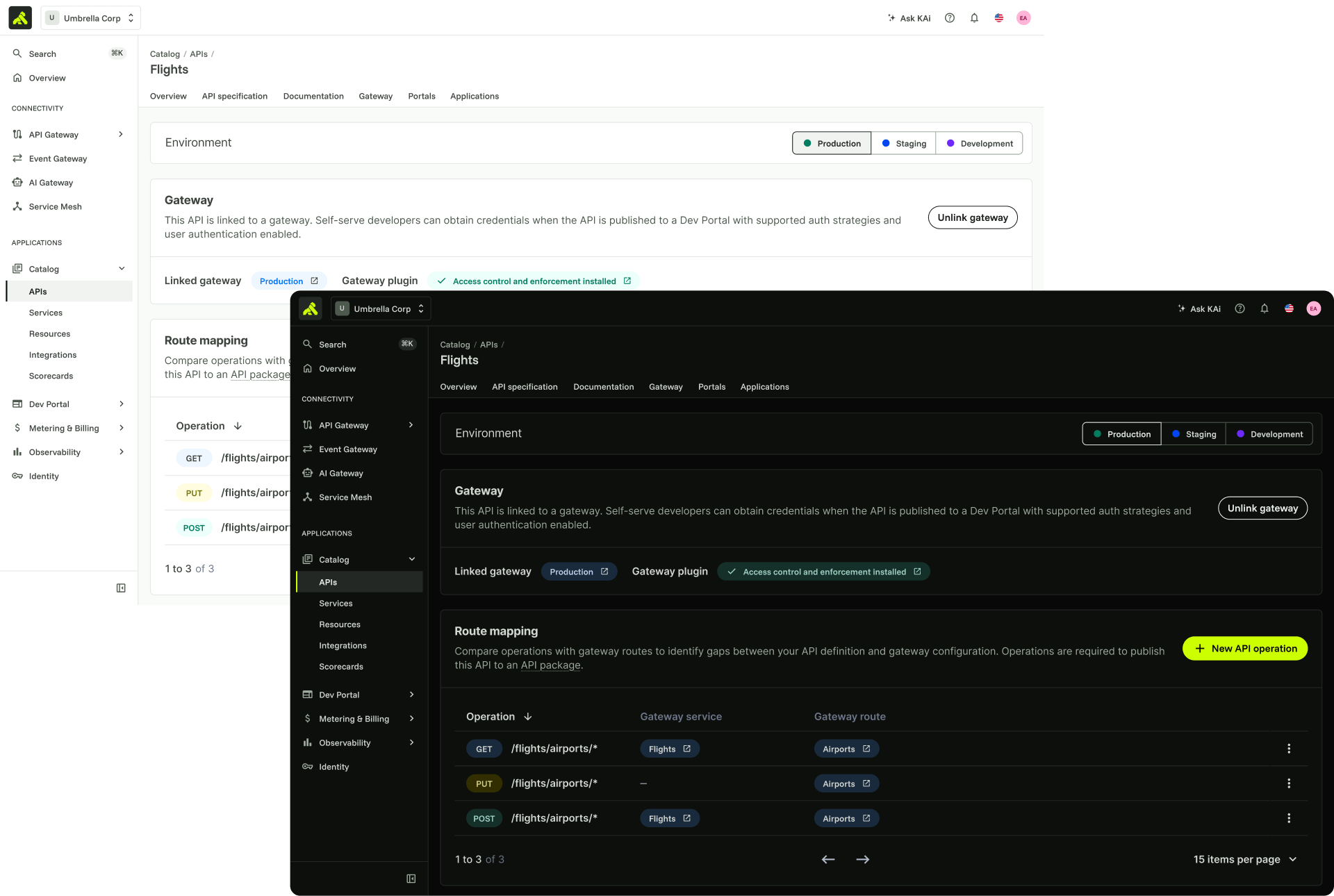Open Airports route link in PUT row
Viewport: 1334px width, 896px height.
[x=846, y=783]
